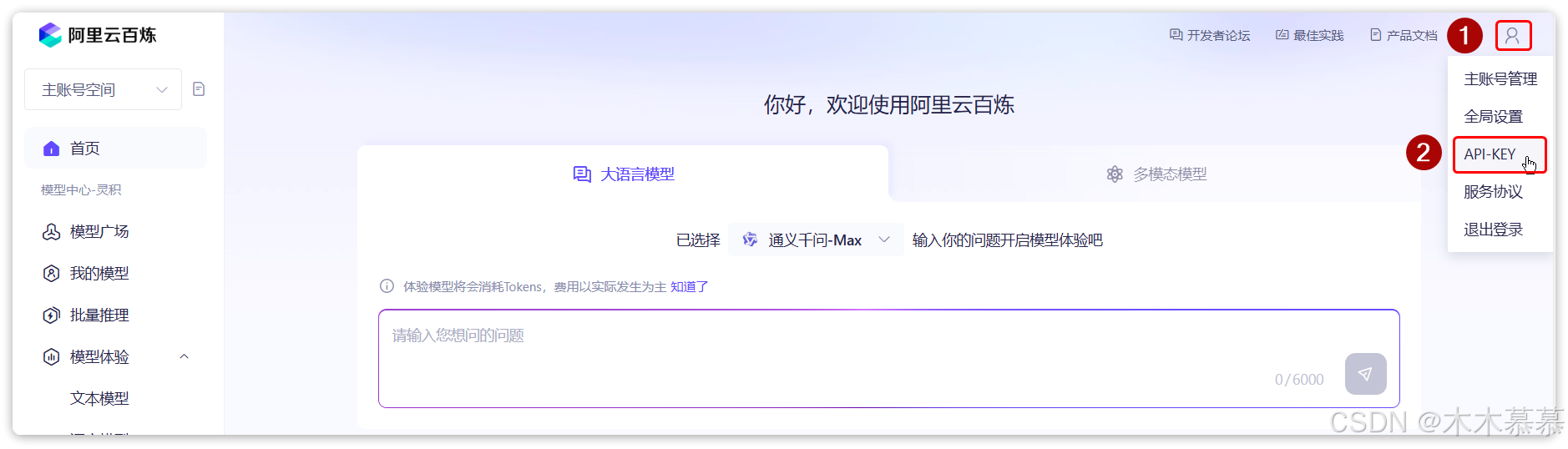This screenshot has width=1568, height=449.
Task: Click the paper-plane send button
Action: [1365, 374]
